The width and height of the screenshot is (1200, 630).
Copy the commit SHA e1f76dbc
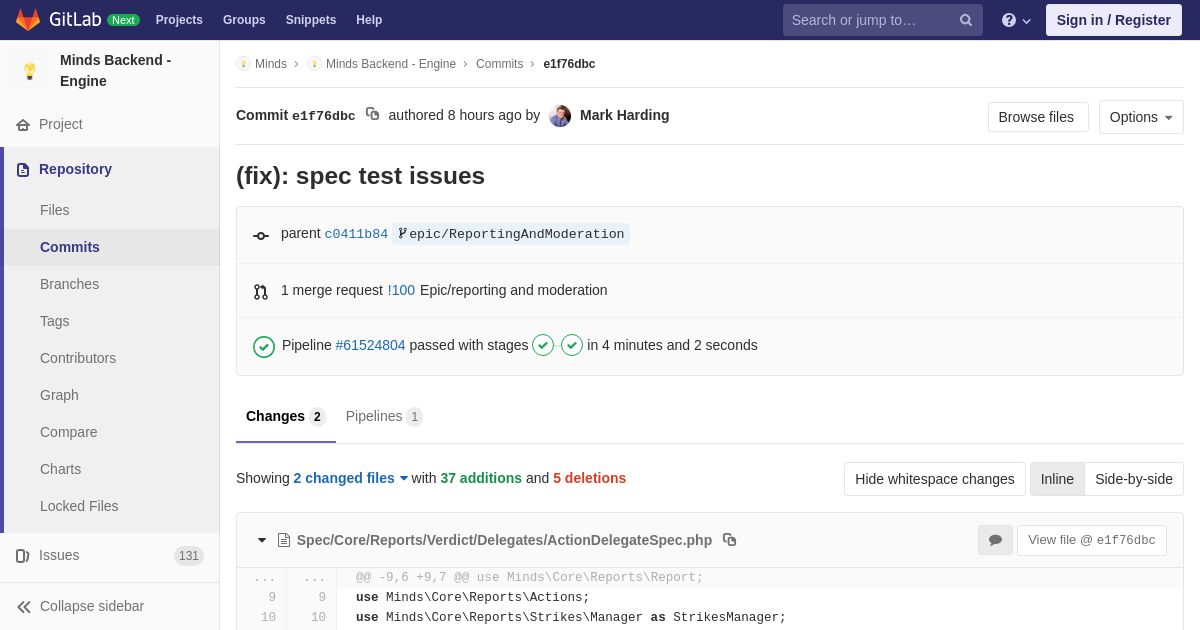click(372, 114)
